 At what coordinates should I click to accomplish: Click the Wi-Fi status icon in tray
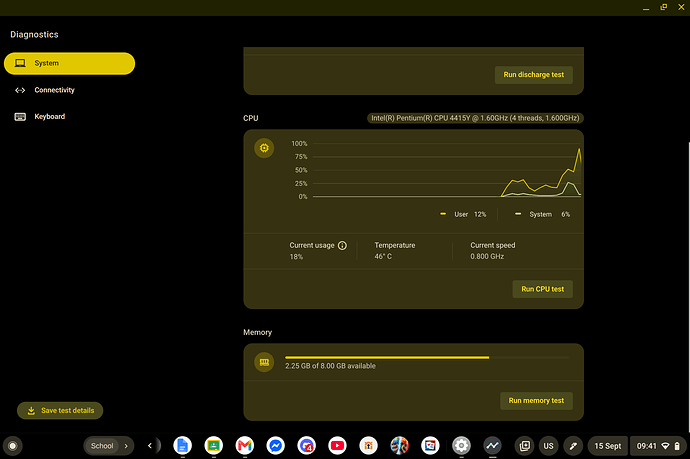click(666, 446)
